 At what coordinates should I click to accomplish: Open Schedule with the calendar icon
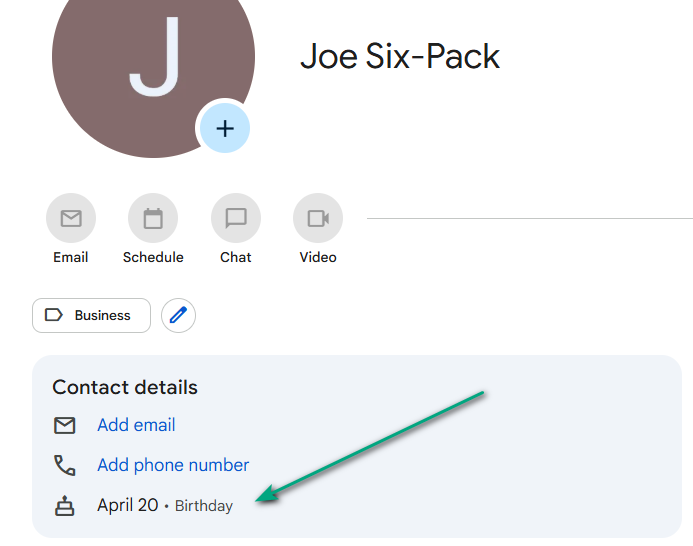153,218
